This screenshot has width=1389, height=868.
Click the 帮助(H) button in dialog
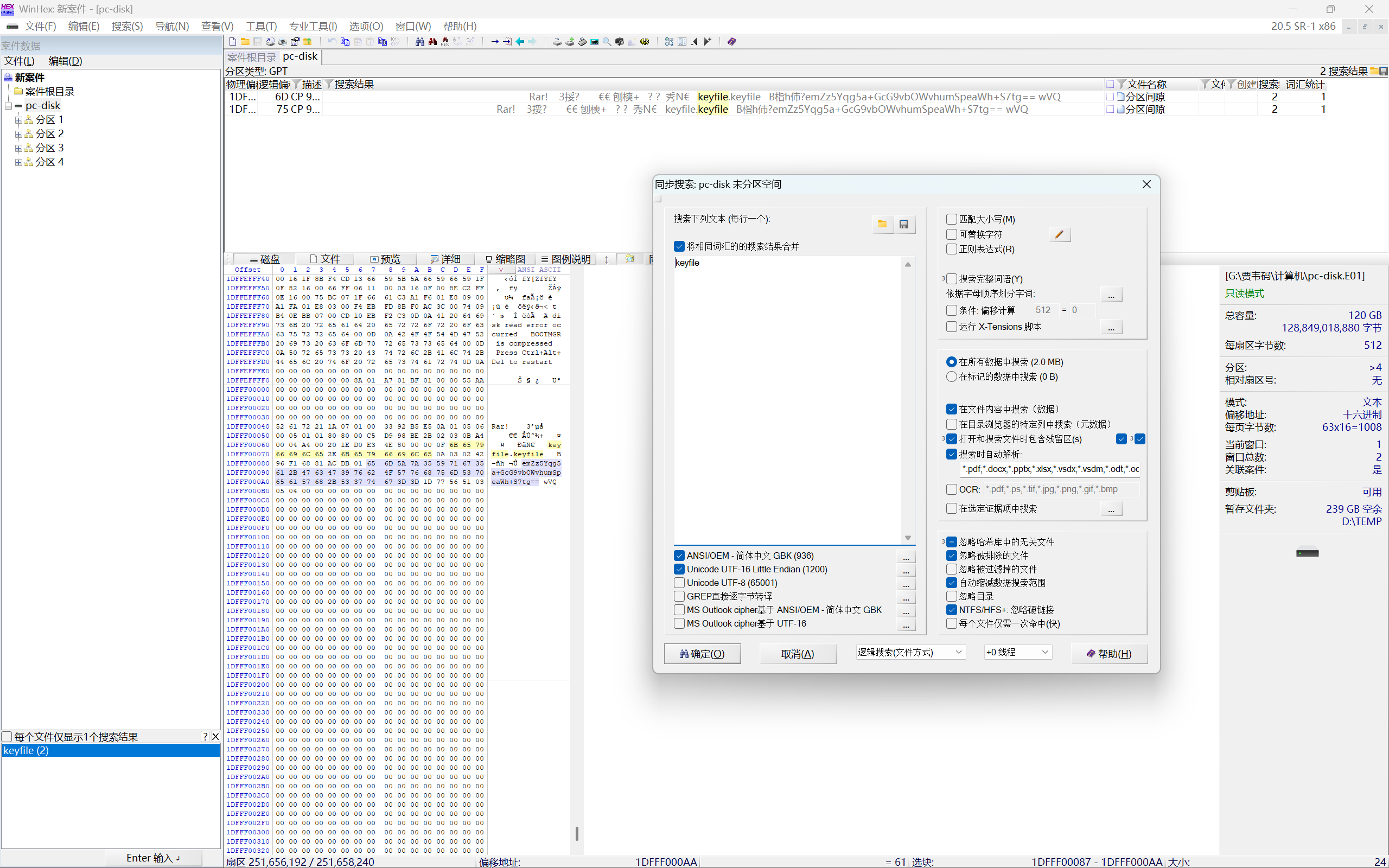pyautogui.click(x=1109, y=653)
